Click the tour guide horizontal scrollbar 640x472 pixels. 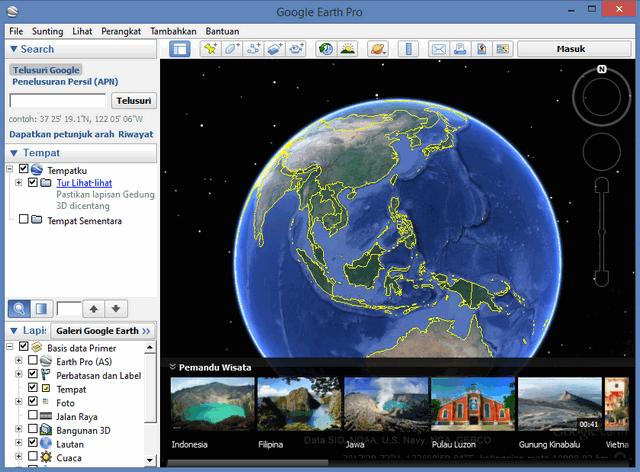coord(248,463)
